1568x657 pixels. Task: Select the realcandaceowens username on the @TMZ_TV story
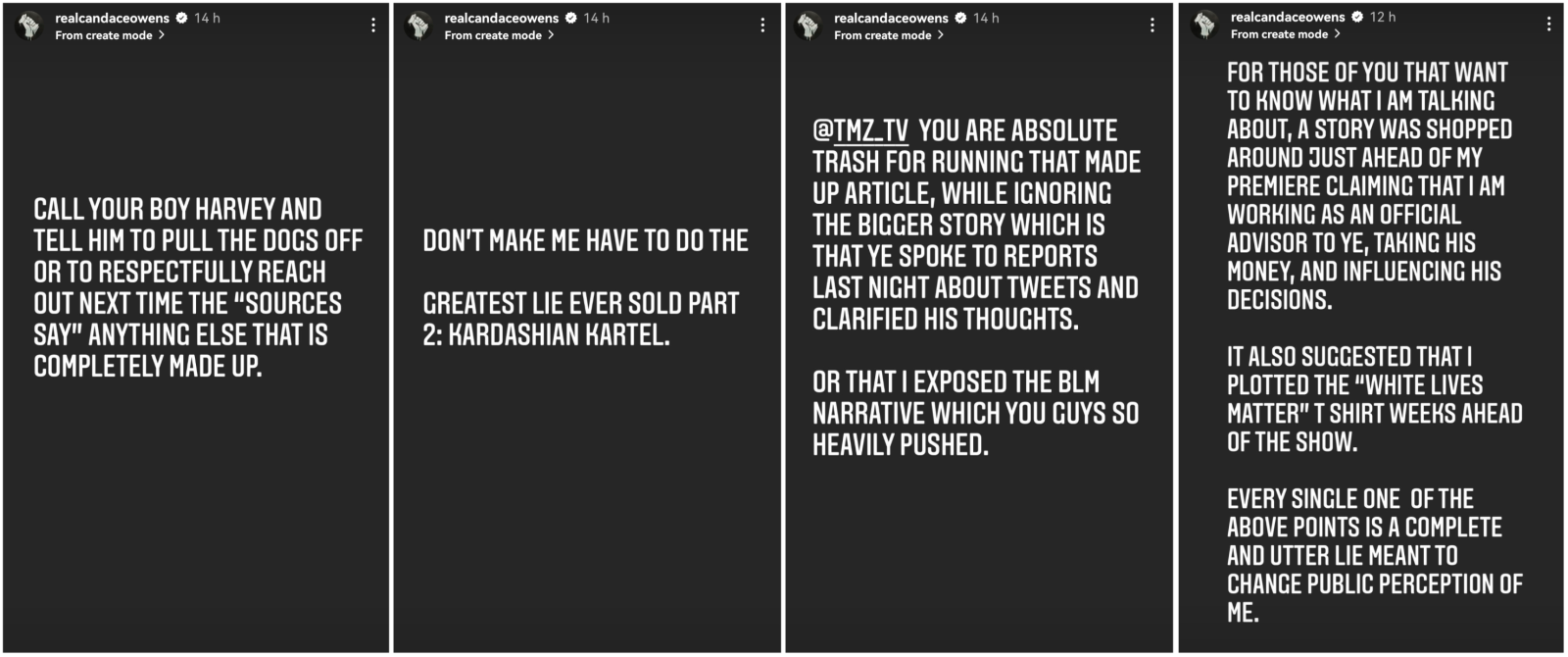pos(891,18)
